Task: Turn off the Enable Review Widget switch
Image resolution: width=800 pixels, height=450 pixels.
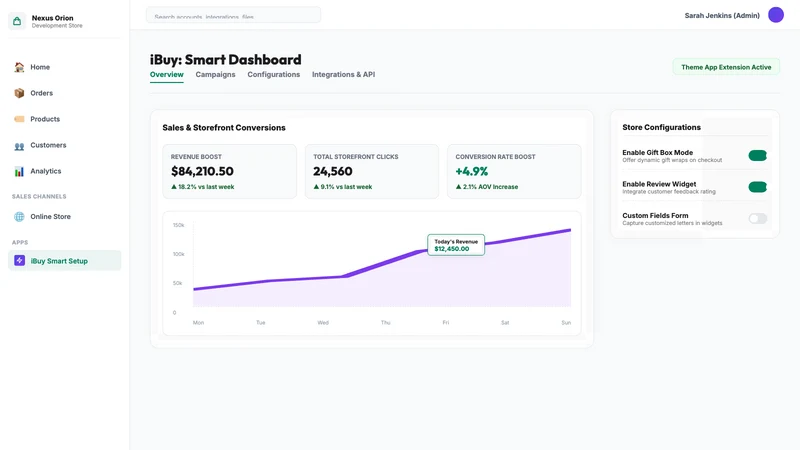Action: (x=758, y=187)
